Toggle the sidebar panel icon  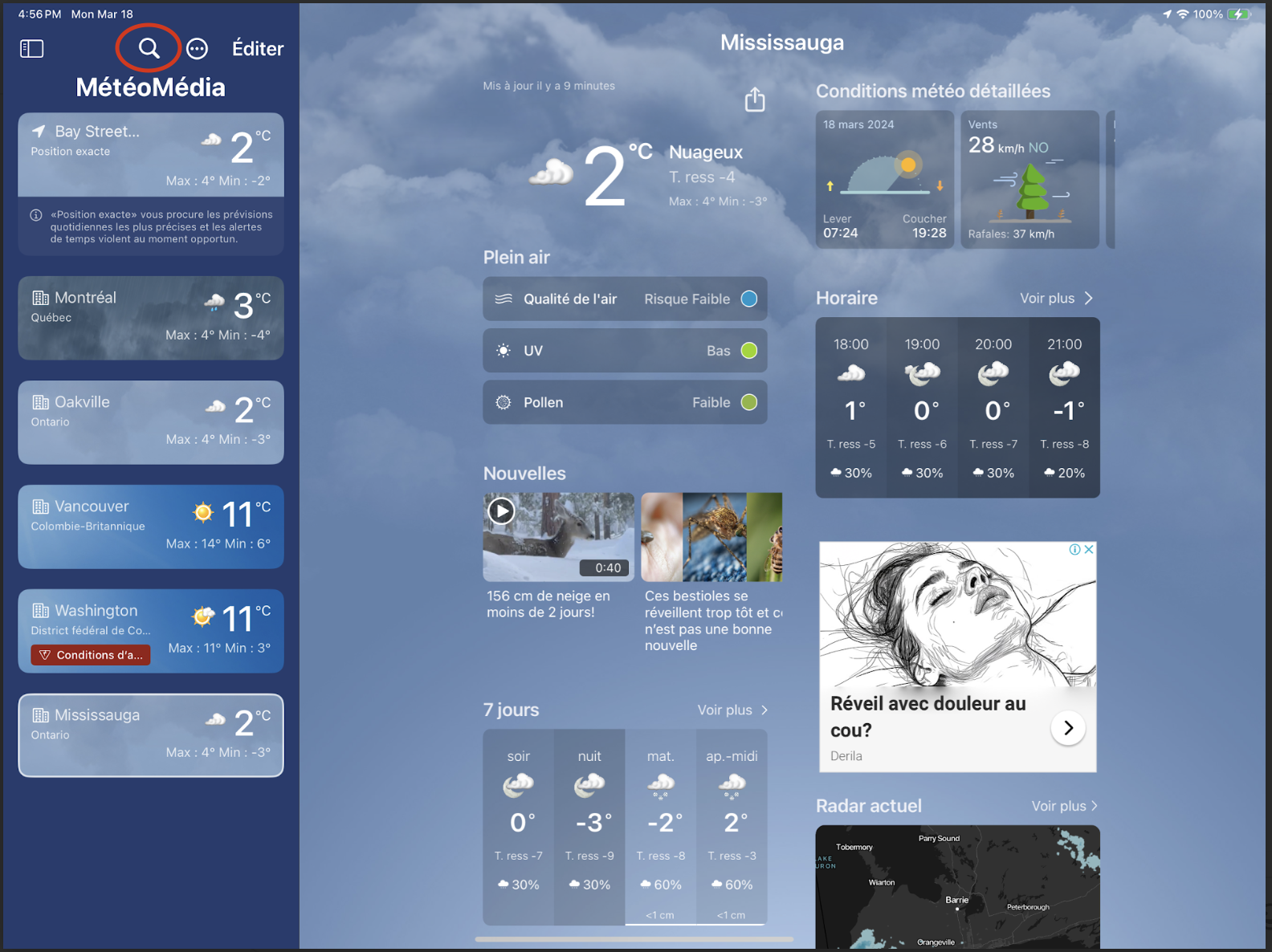tap(31, 49)
